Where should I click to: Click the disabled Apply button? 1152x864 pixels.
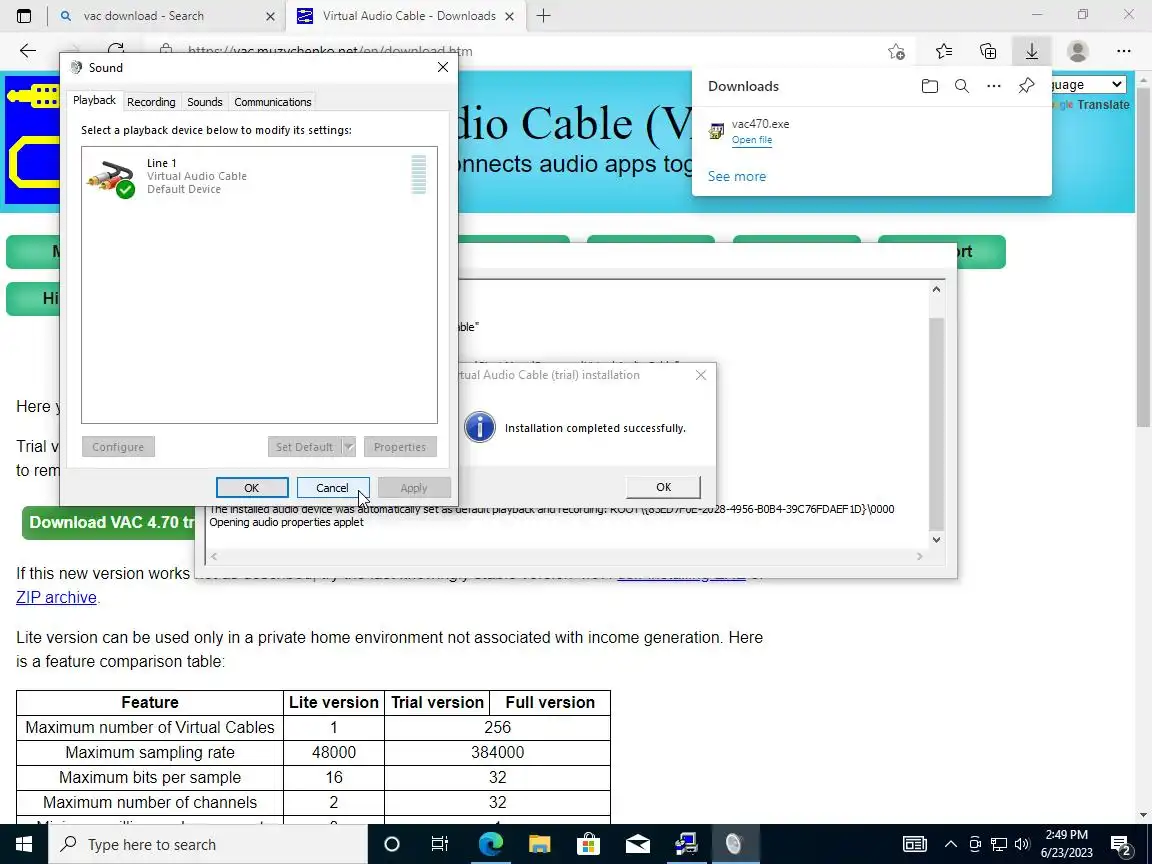pyautogui.click(x=414, y=488)
